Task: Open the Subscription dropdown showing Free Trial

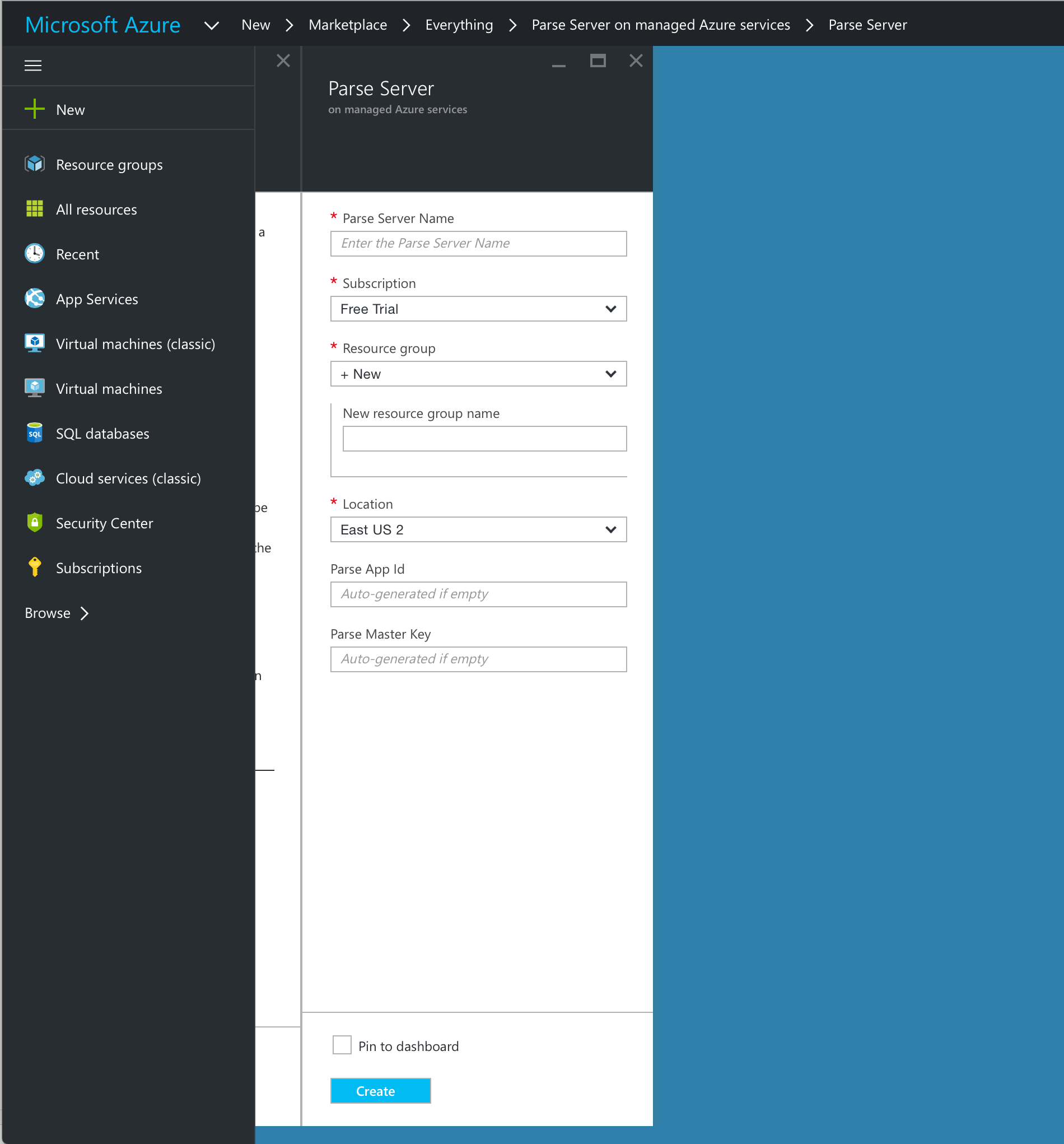Action: click(478, 309)
